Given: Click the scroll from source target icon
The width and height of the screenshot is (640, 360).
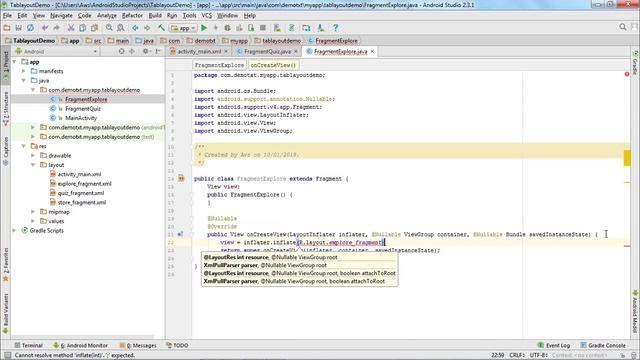Looking at the screenshot, I should coord(121,51).
